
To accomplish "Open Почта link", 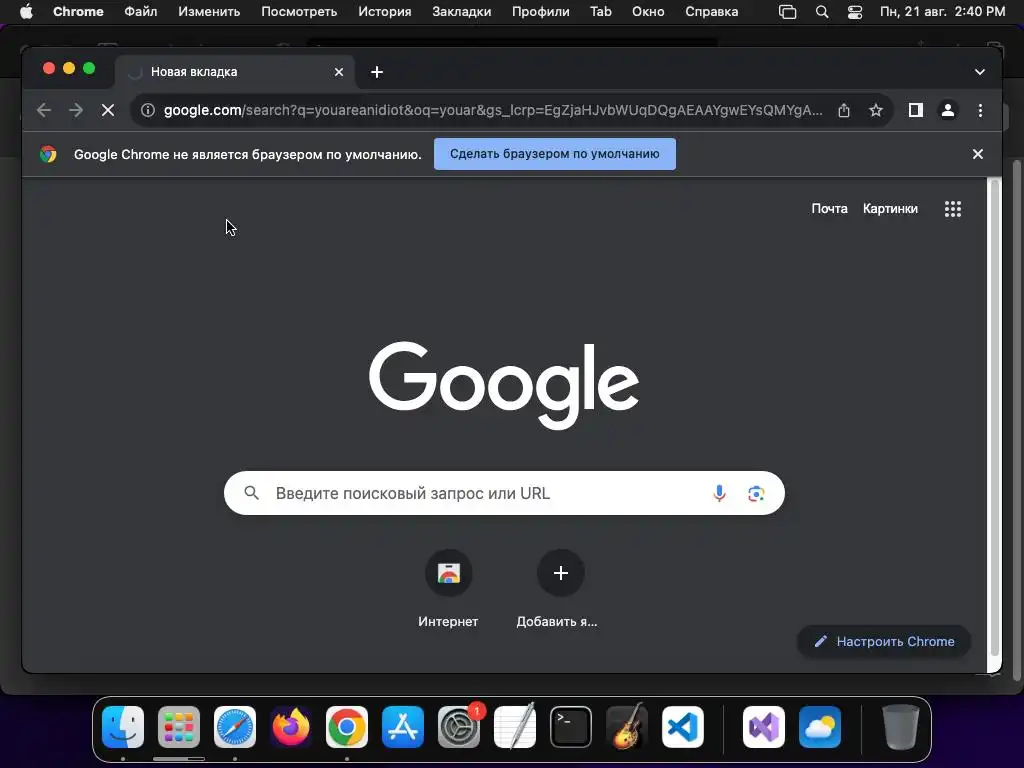I will pyautogui.click(x=829, y=208).
